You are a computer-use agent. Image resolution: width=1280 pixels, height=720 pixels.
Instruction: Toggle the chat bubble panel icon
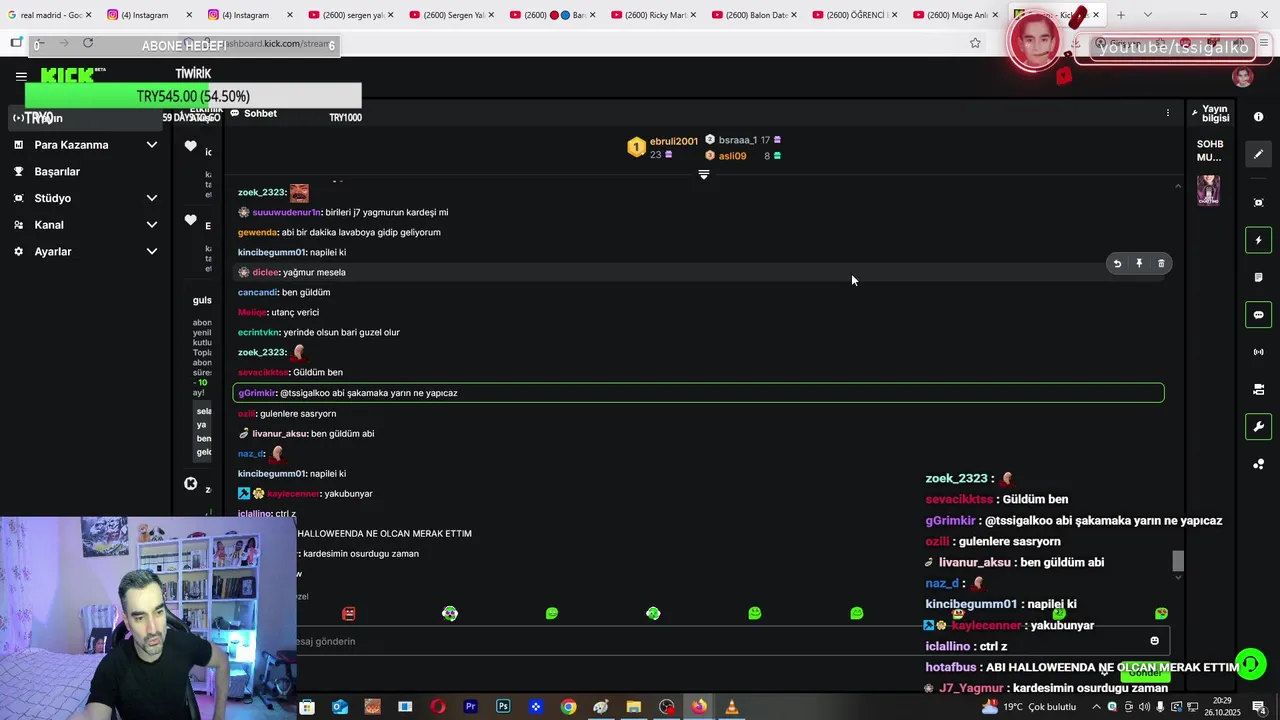[1259, 315]
